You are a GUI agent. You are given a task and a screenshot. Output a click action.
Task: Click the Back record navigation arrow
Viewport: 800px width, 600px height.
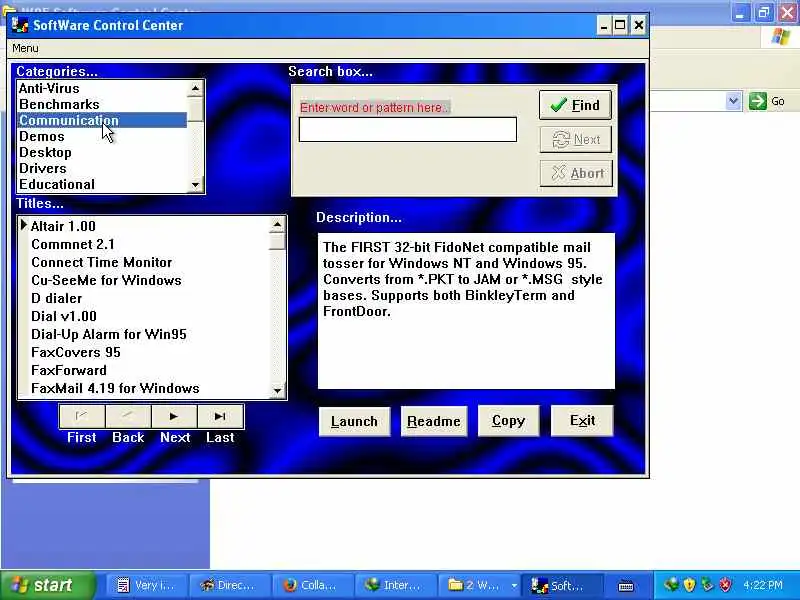(128, 416)
